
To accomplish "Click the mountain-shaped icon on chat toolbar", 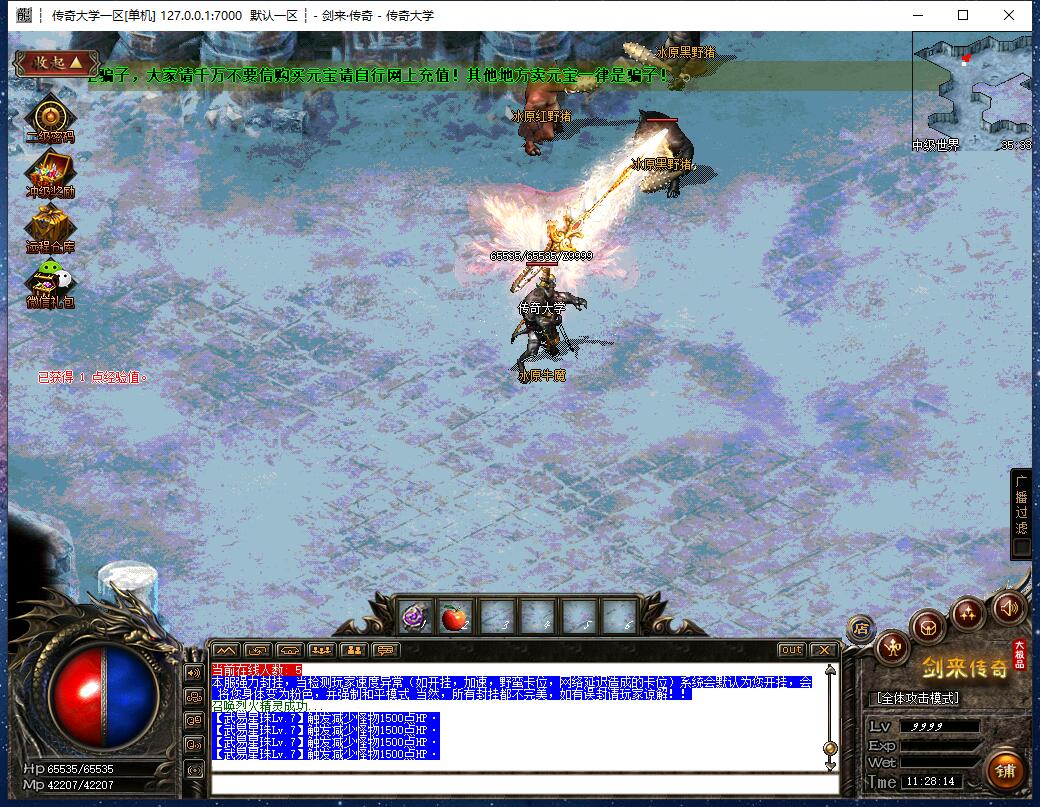I will pyautogui.click(x=225, y=650).
